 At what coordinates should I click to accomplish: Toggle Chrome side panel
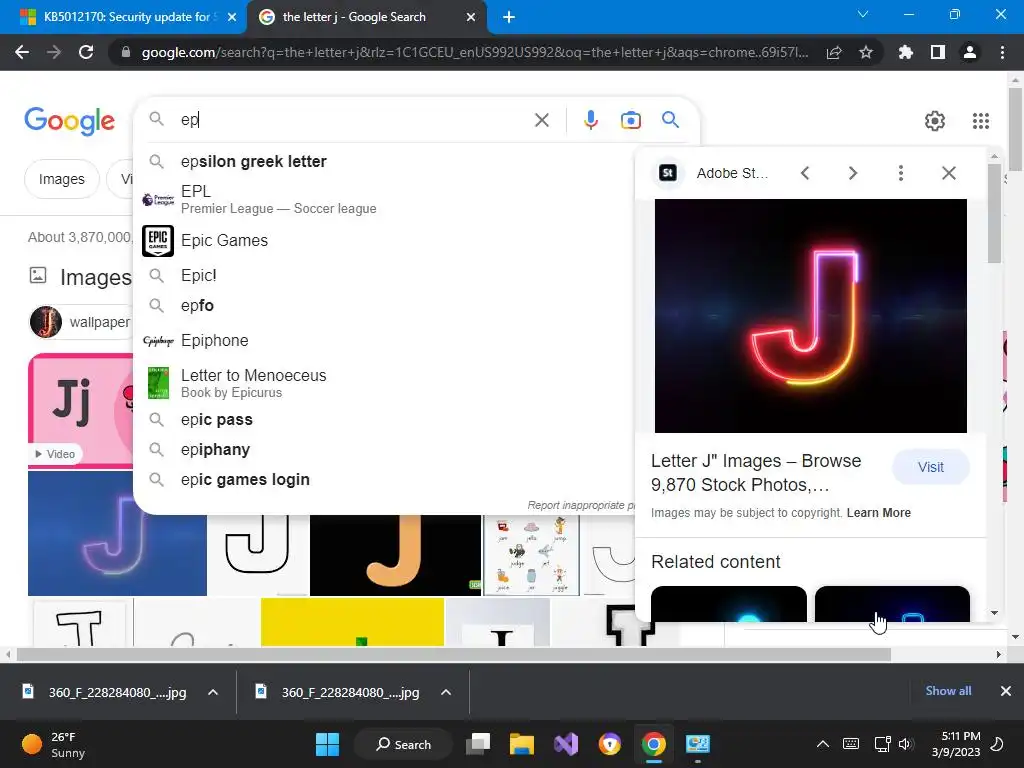pos(937,52)
